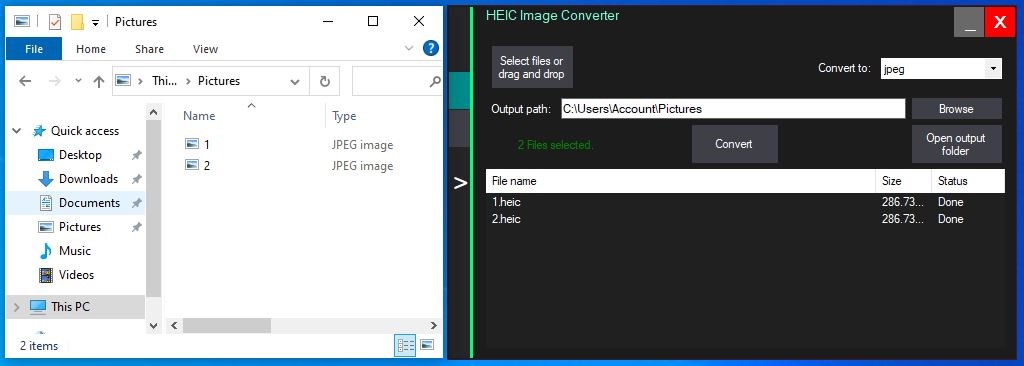The height and width of the screenshot is (366, 1024).
Task: Click the search magnifier icon
Action: coord(434,82)
